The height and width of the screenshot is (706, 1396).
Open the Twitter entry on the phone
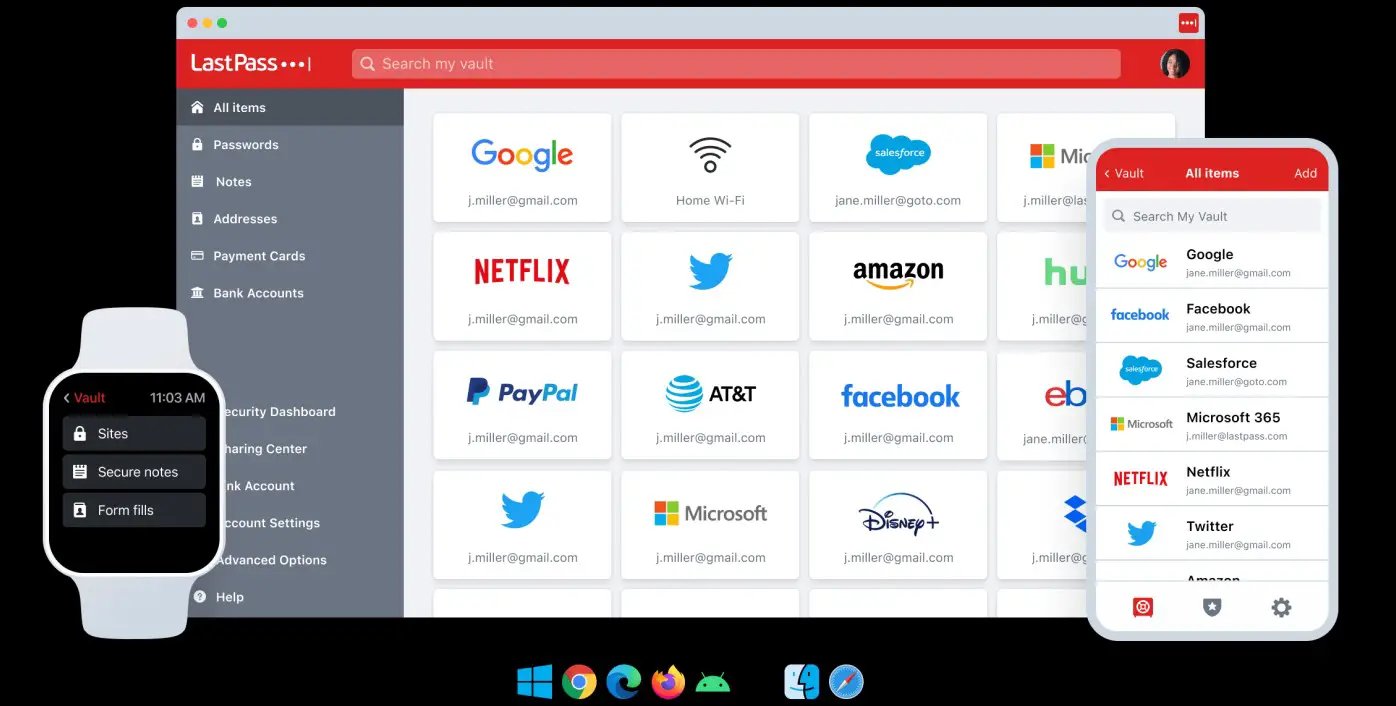click(1212, 533)
